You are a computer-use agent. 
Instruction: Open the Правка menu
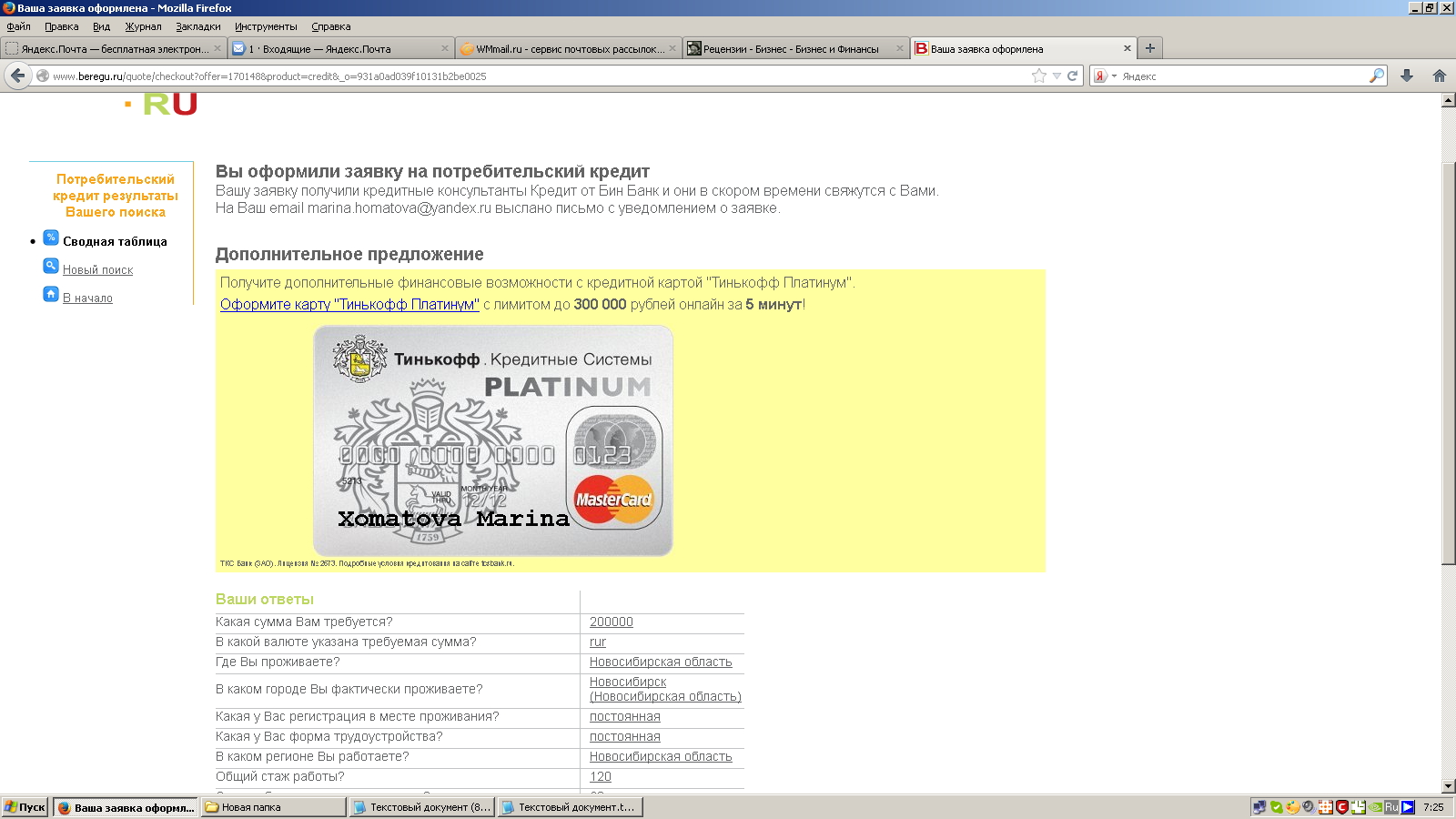[62, 26]
